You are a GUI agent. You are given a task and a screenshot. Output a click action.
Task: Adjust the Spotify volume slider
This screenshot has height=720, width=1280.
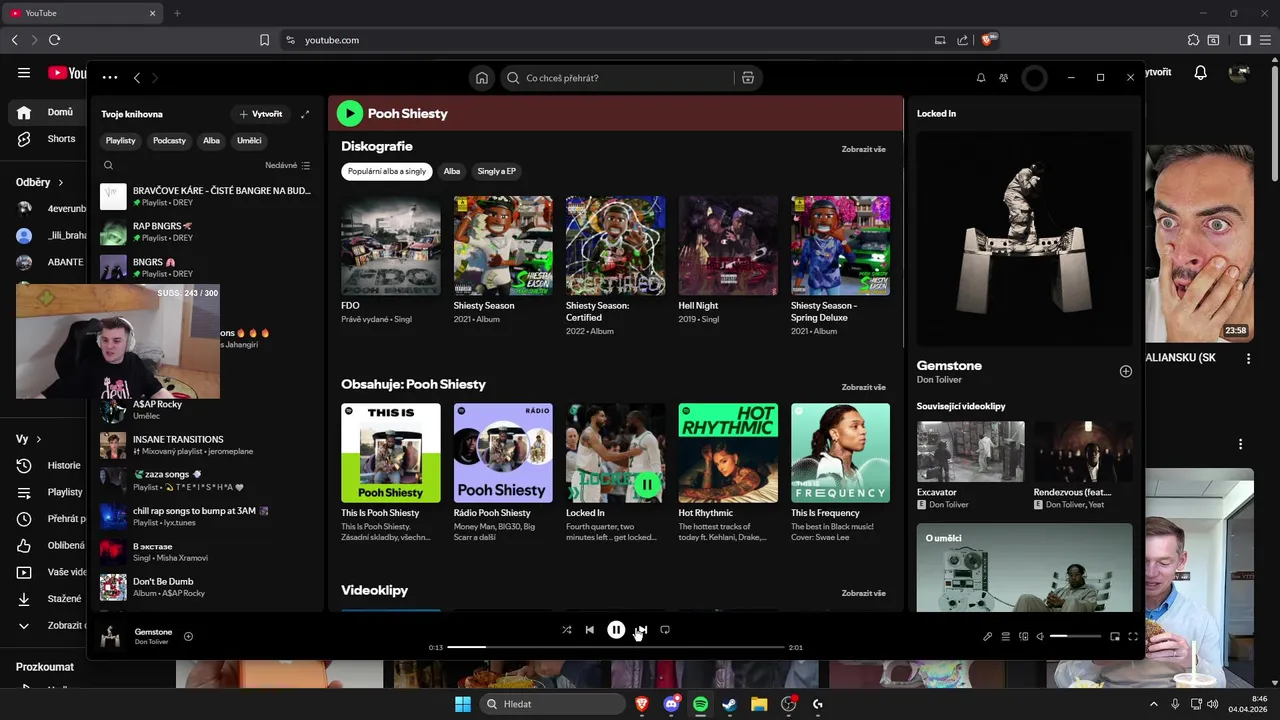(1075, 636)
